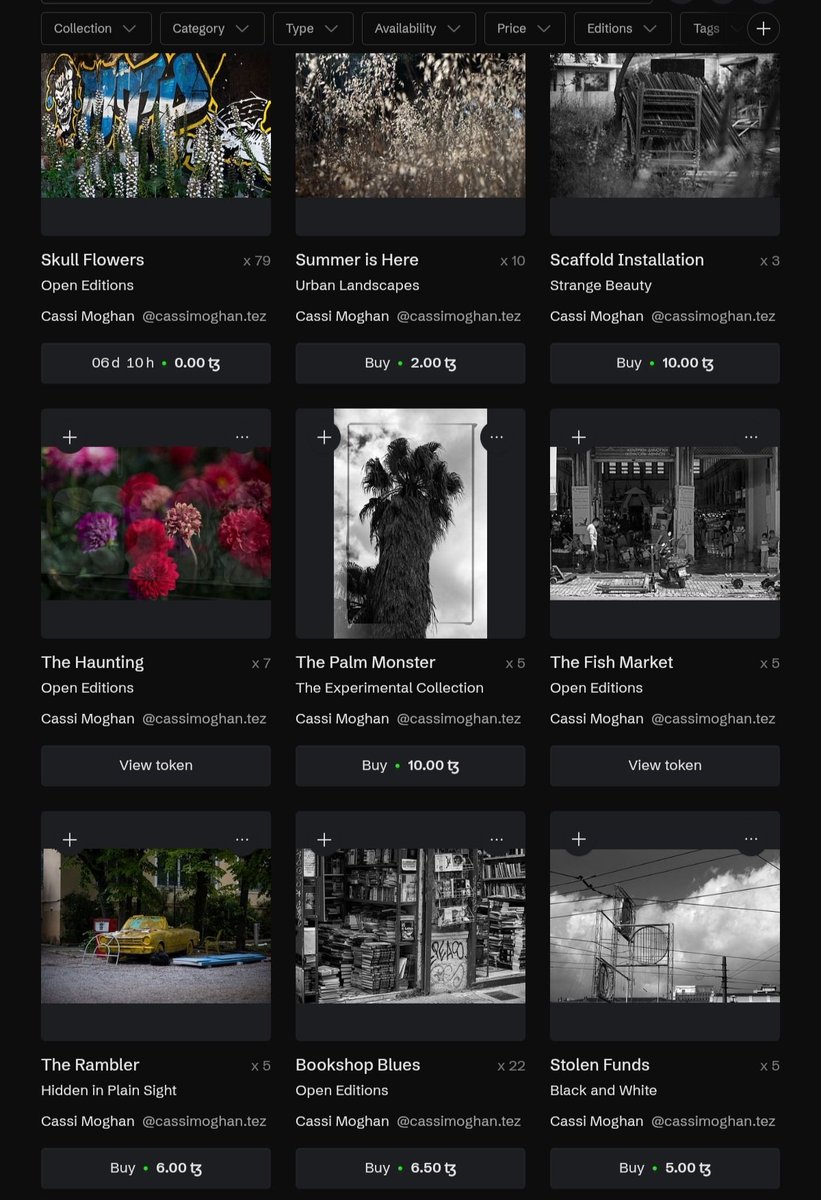Open the Editions filter dropdown
Viewport: 821px width, 1200px height.
[622, 28]
